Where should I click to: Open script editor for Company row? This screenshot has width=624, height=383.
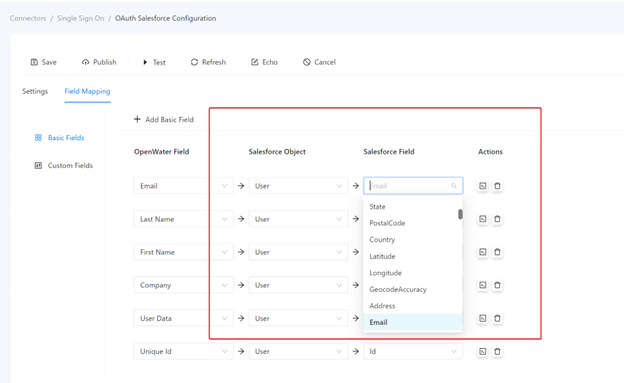(x=482, y=285)
